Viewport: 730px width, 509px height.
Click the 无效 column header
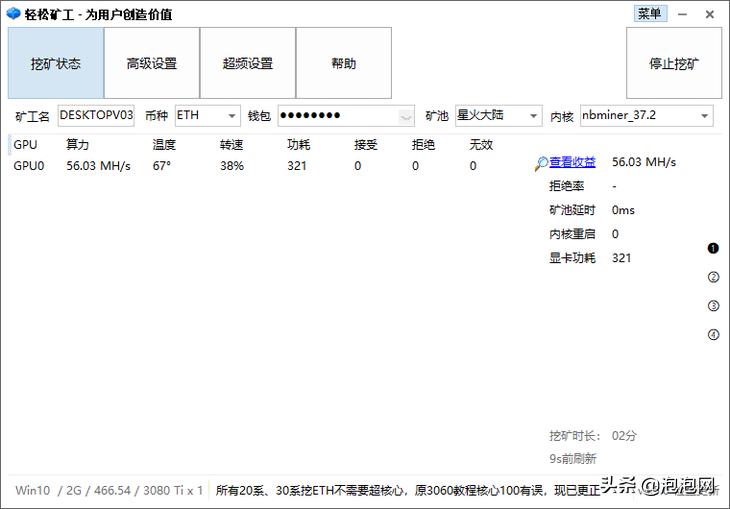pos(481,145)
